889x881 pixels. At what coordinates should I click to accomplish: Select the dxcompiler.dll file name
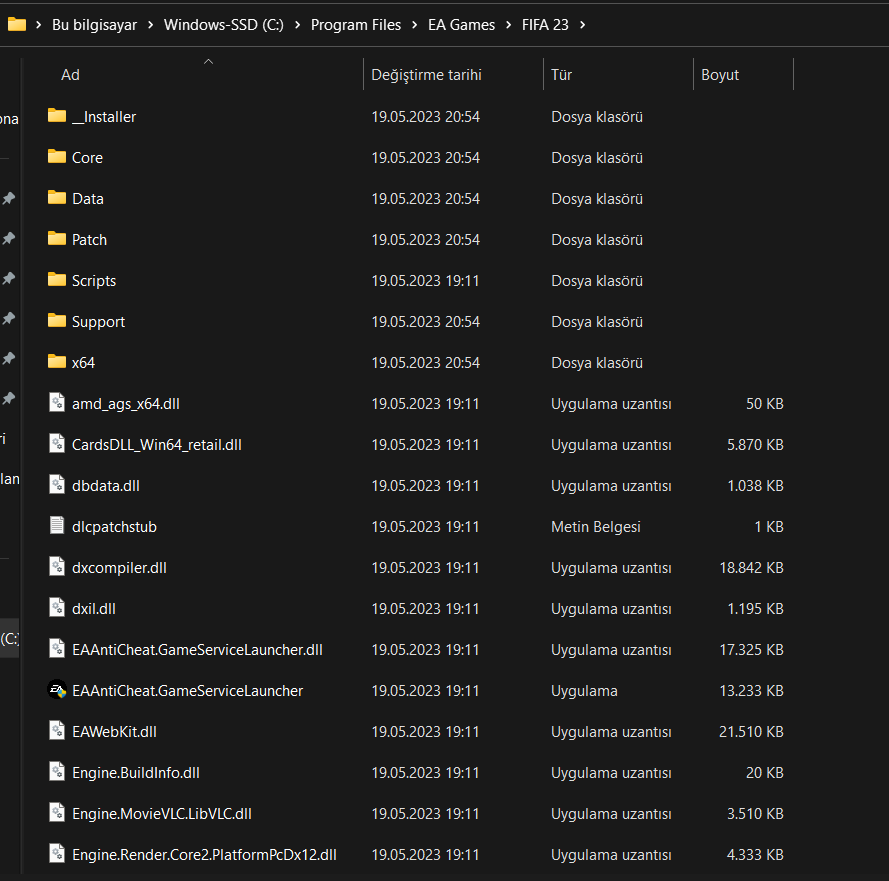pos(119,567)
